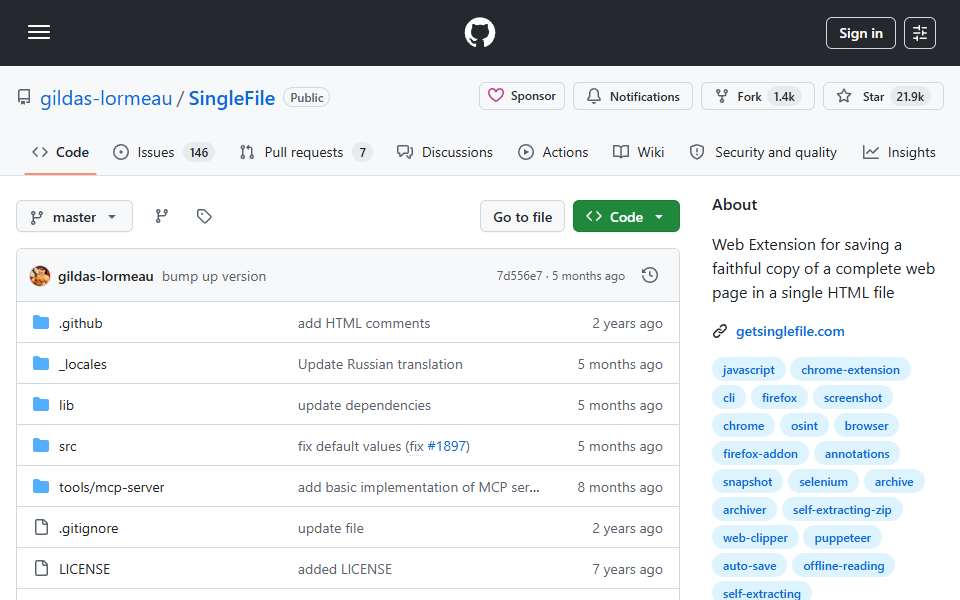
Task: Open the .github folder
Action: click(x=80, y=323)
